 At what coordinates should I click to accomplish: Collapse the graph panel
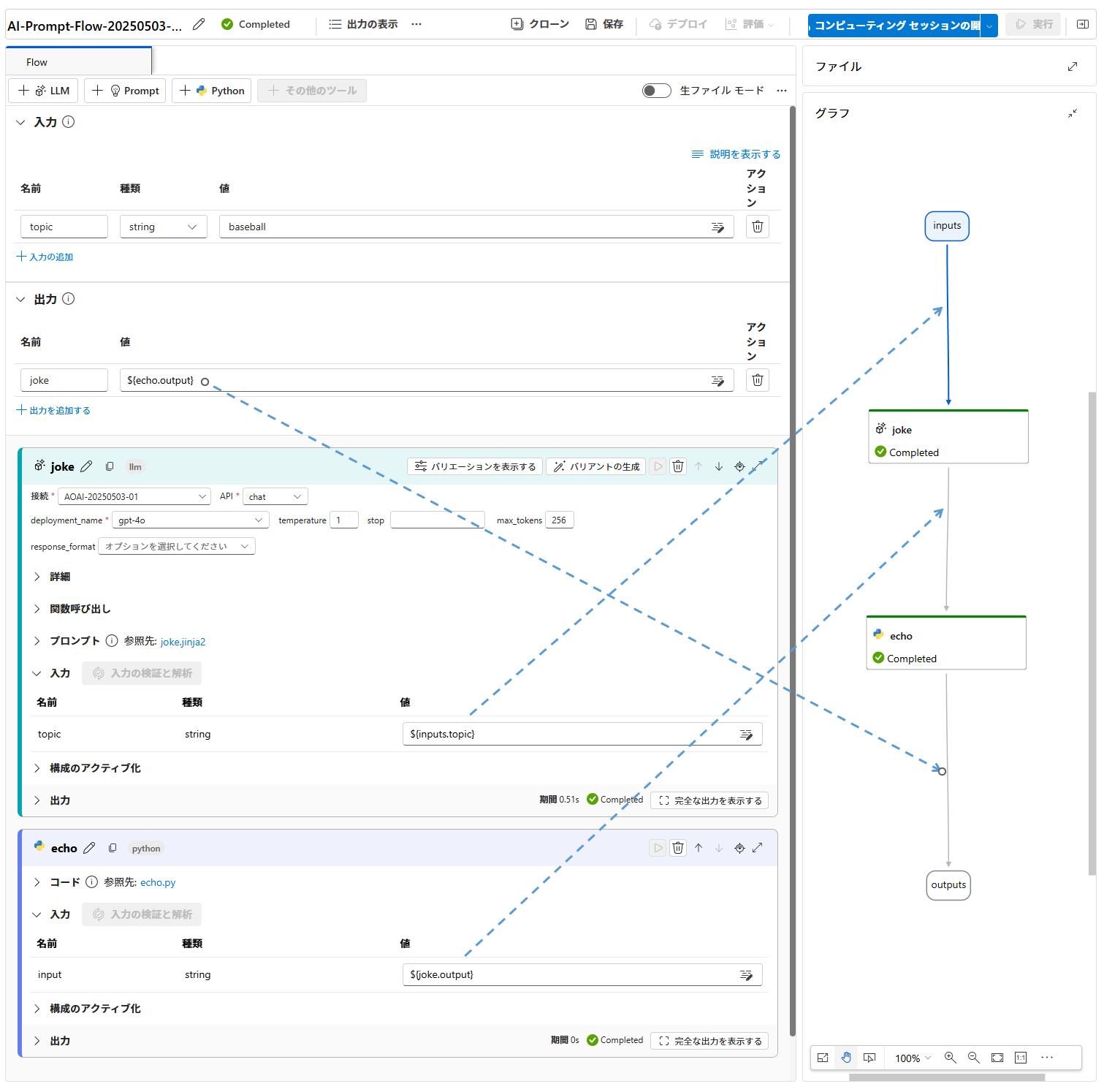tap(1073, 113)
